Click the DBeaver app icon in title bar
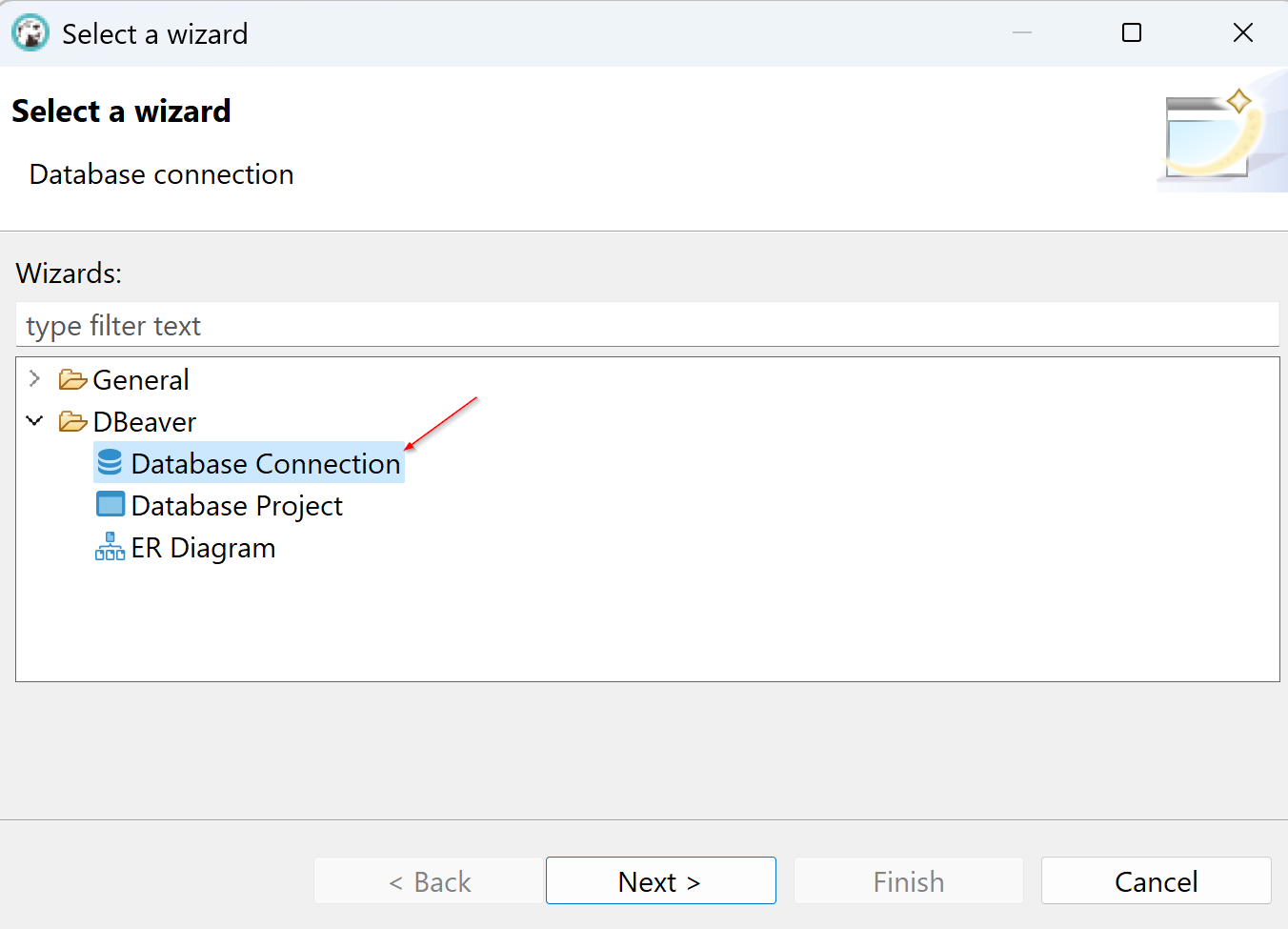Viewport: 1288px width, 929px height. (30, 33)
